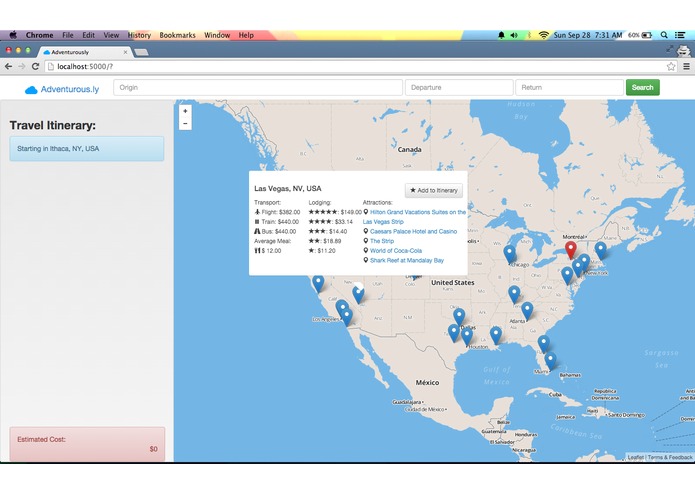Click the blue map marker near Houston
This screenshot has height=494, width=695.
467,336
